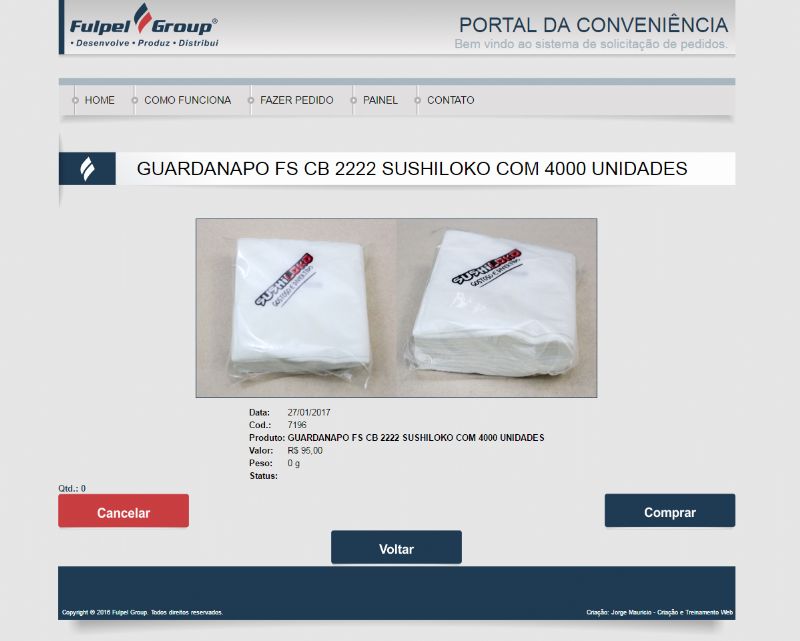Open the HOME menu item
The width and height of the screenshot is (800, 641).
[99, 100]
